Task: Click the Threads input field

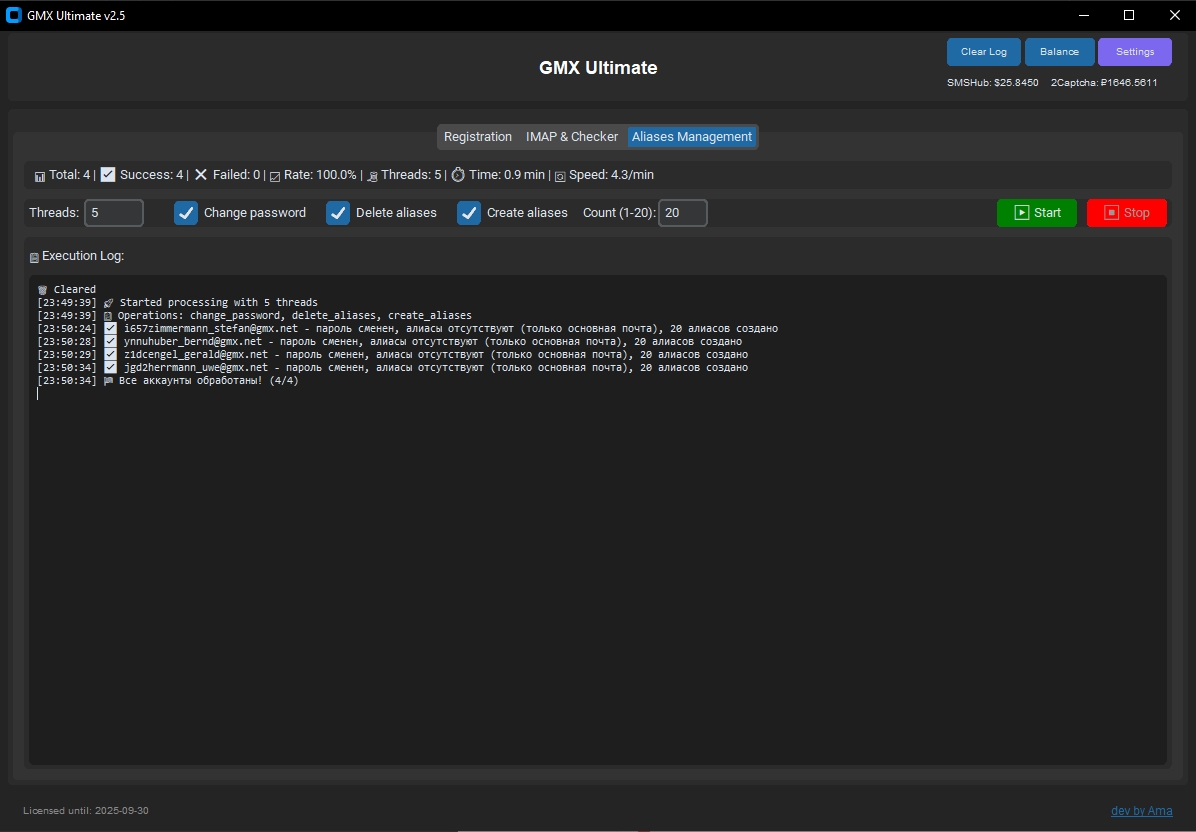Action: [x=114, y=213]
